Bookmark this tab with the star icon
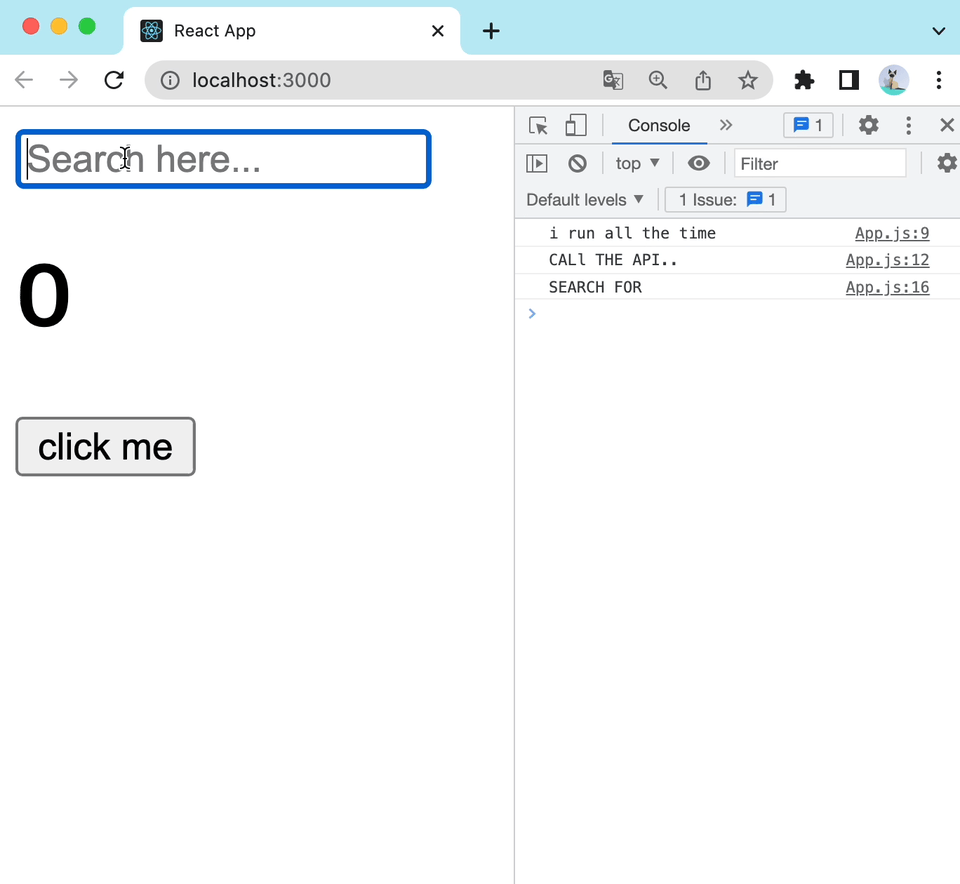Viewport: 960px width, 884px height. (x=748, y=80)
